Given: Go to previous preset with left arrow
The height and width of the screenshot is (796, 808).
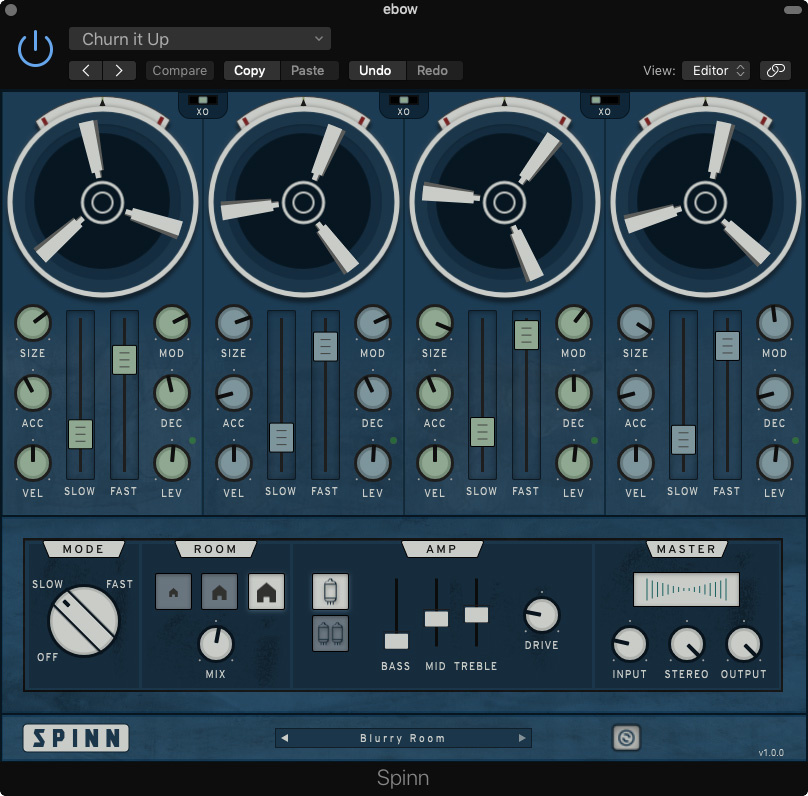Looking at the screenshot, I should (x=86, y=71).
